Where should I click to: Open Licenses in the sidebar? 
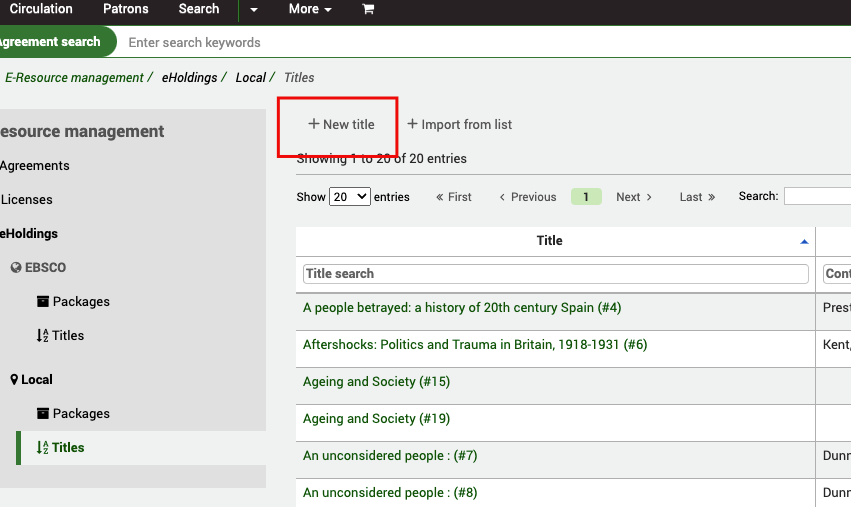[x=27, y=200]
